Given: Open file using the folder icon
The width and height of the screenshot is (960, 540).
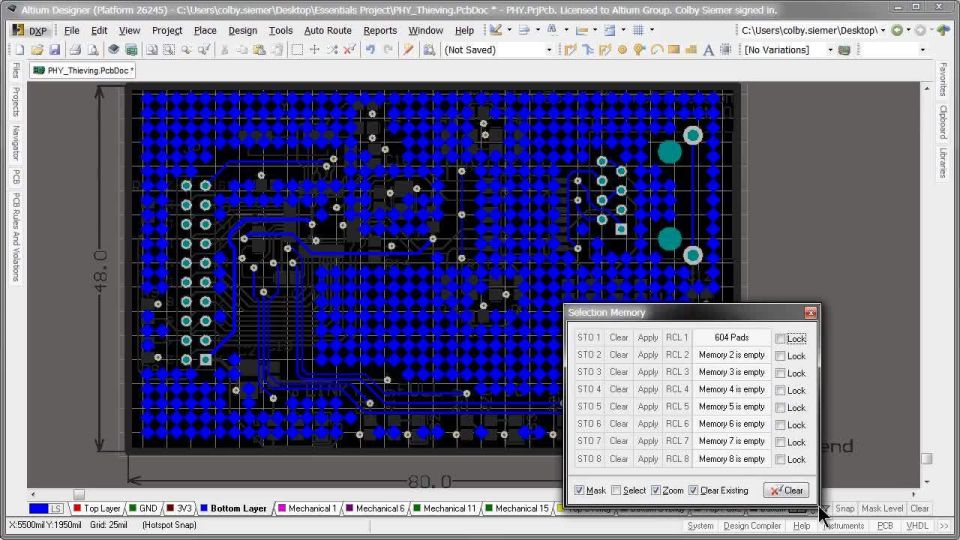Looking at the screenshot, I should pyautogui.click(x=37, y=50).
